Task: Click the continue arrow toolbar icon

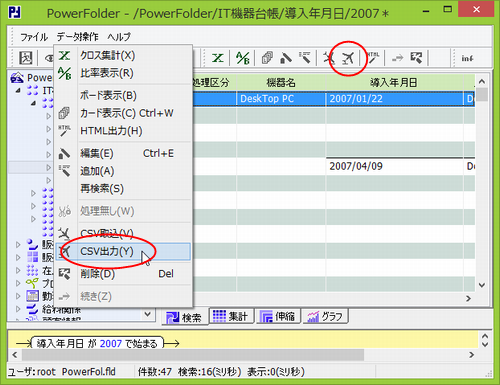Action: (x=397, y=58)
